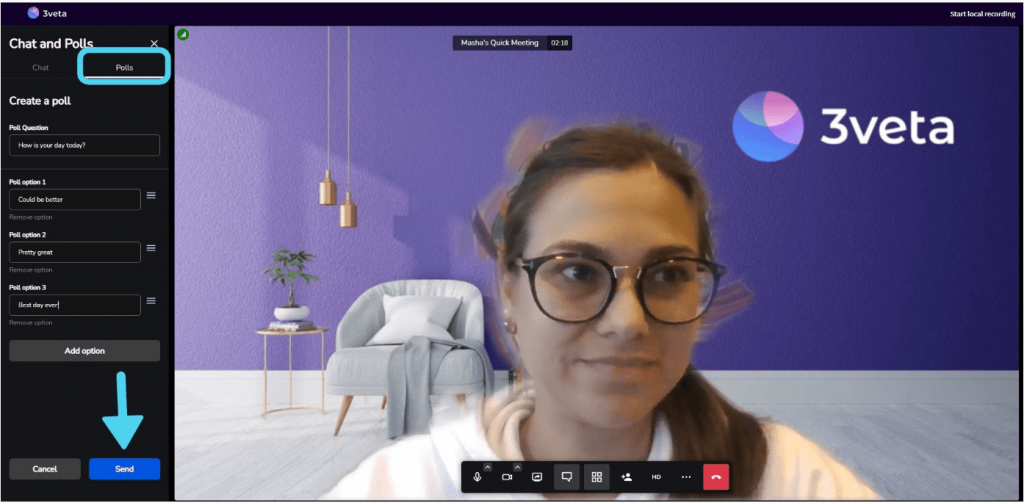This screenshot has height=503, width=1024.
Task: Check the green connection quality indicator
Action: point(183,34)
